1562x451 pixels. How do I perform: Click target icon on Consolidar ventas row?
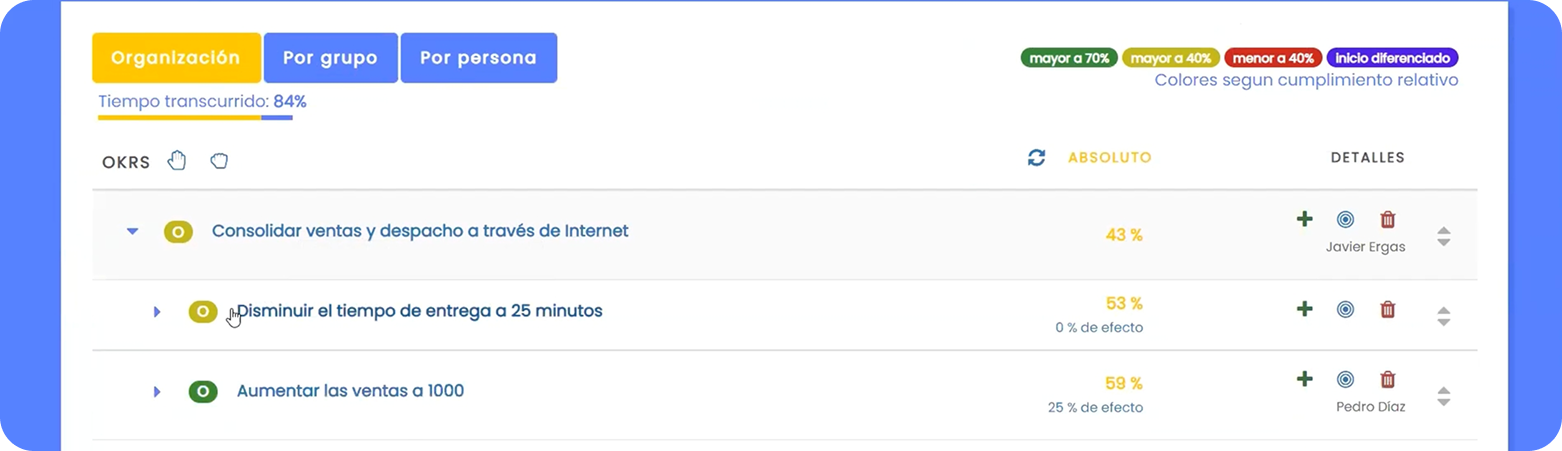(1346, 219)
